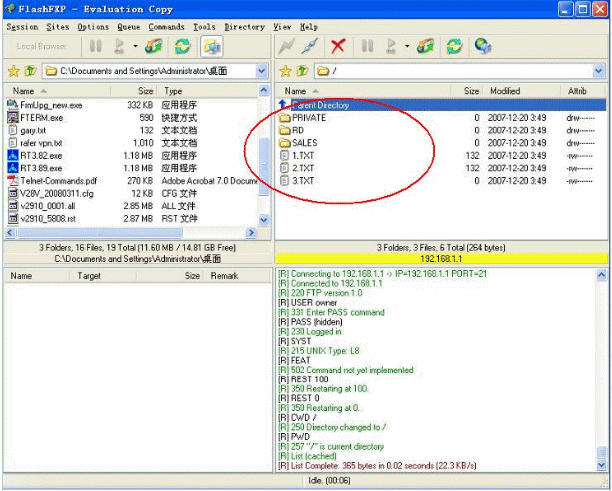612x491 pixels.
Task: Open the remote transfer dropdown arrow
Action: click(407, 46)
